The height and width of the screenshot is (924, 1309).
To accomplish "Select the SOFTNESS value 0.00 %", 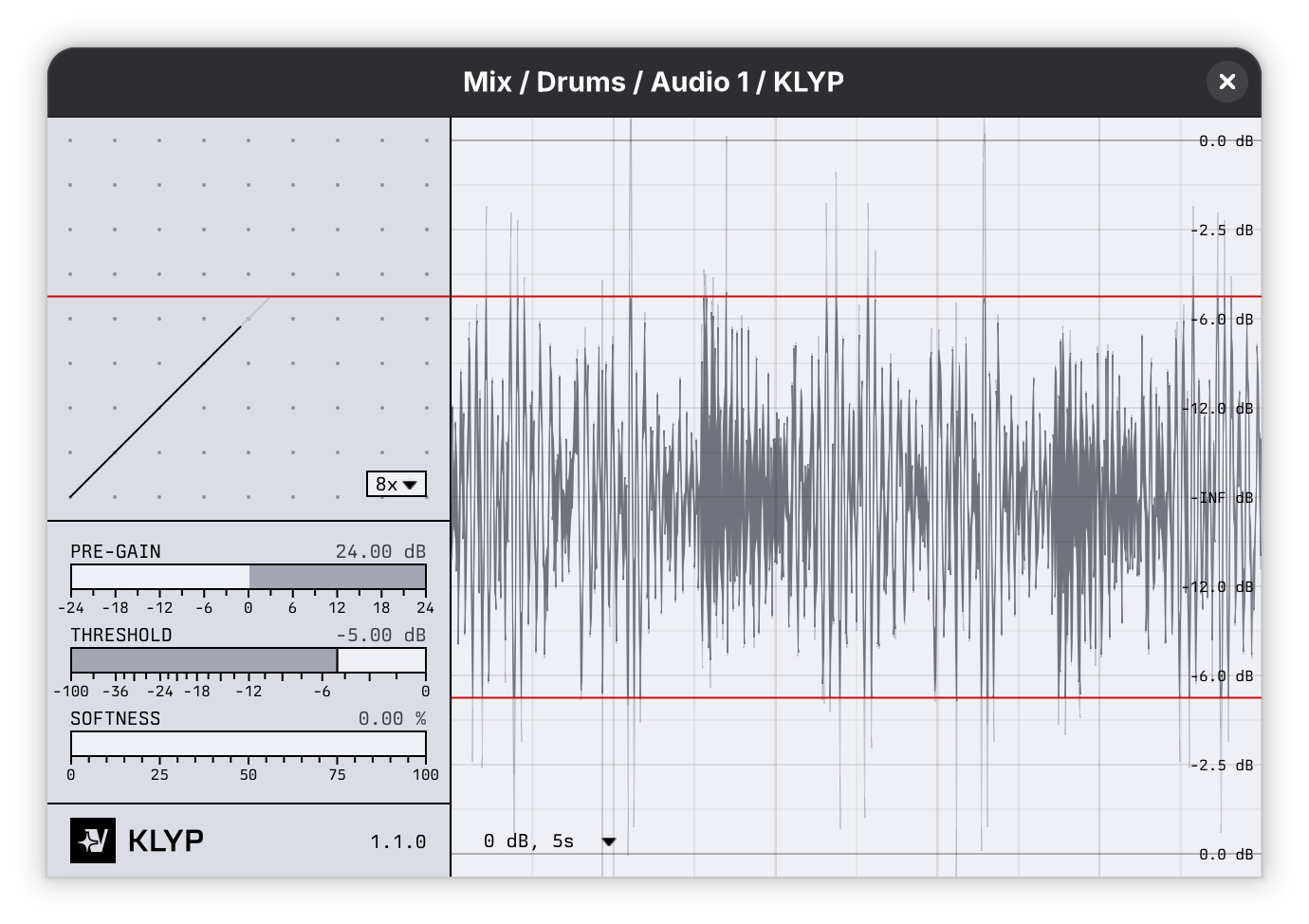I will point(391,718).
